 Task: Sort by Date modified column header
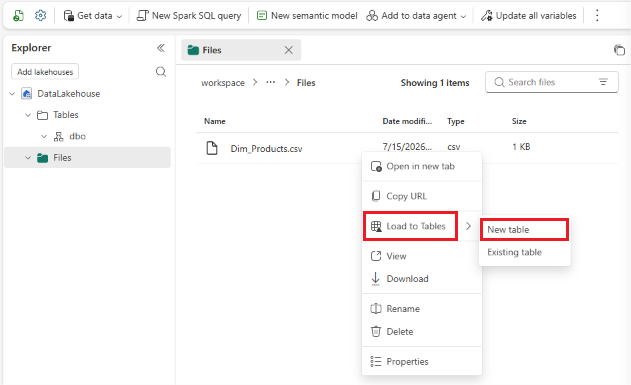click(407, 121)
